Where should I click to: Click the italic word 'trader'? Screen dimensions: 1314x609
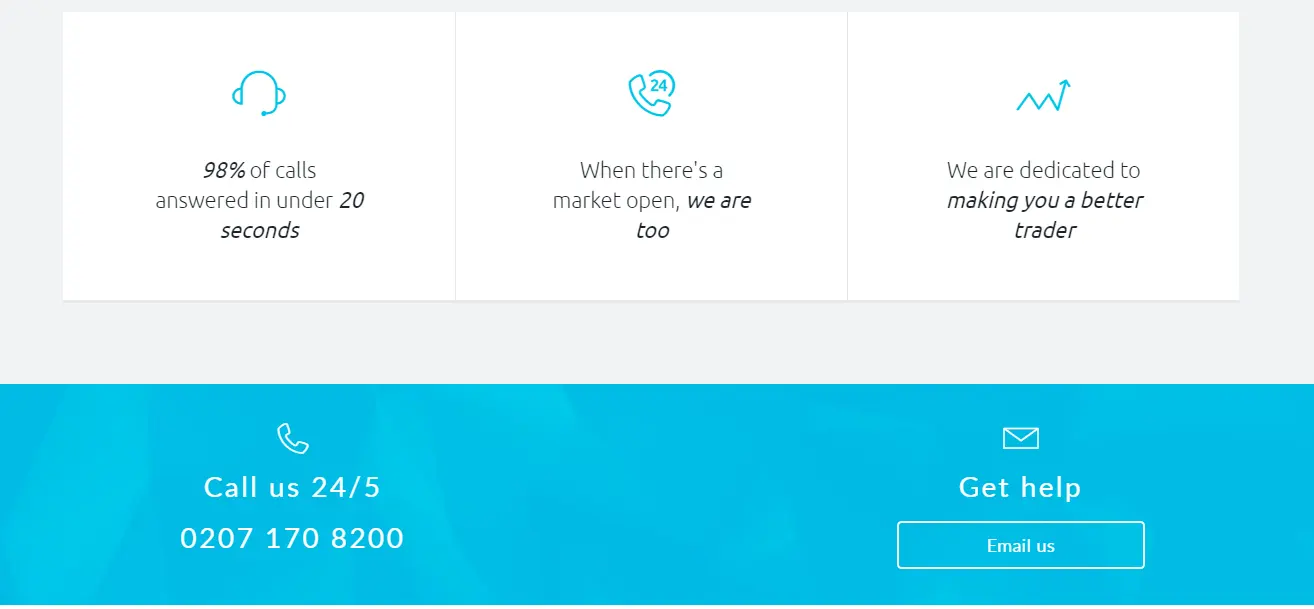coord(1044,230)
